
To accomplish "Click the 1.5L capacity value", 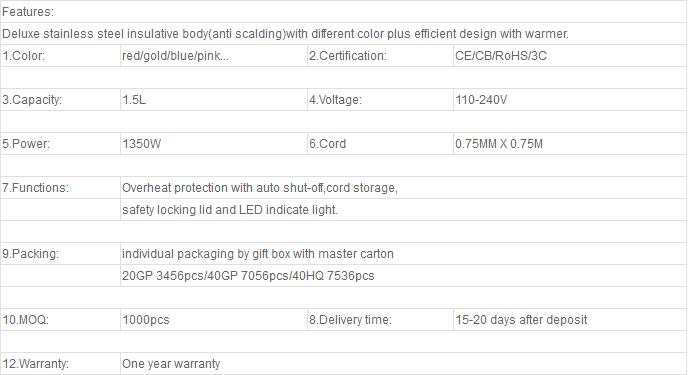I will coord(134,100).
